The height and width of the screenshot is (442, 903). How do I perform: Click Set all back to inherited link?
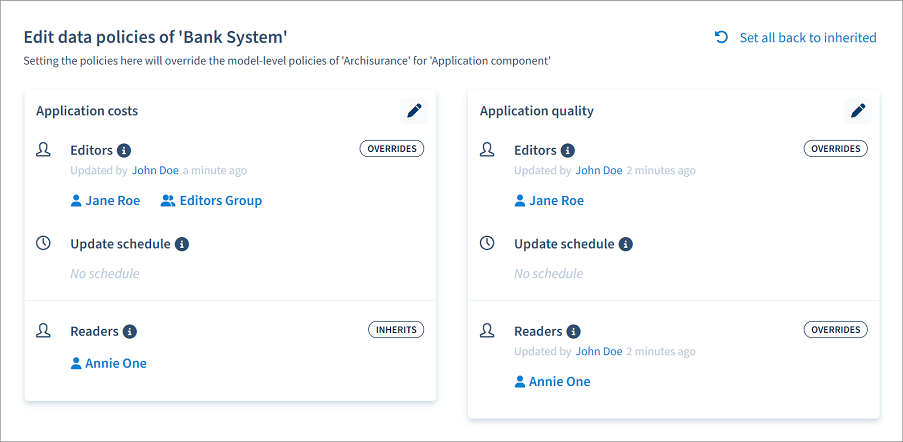point(807,37)
